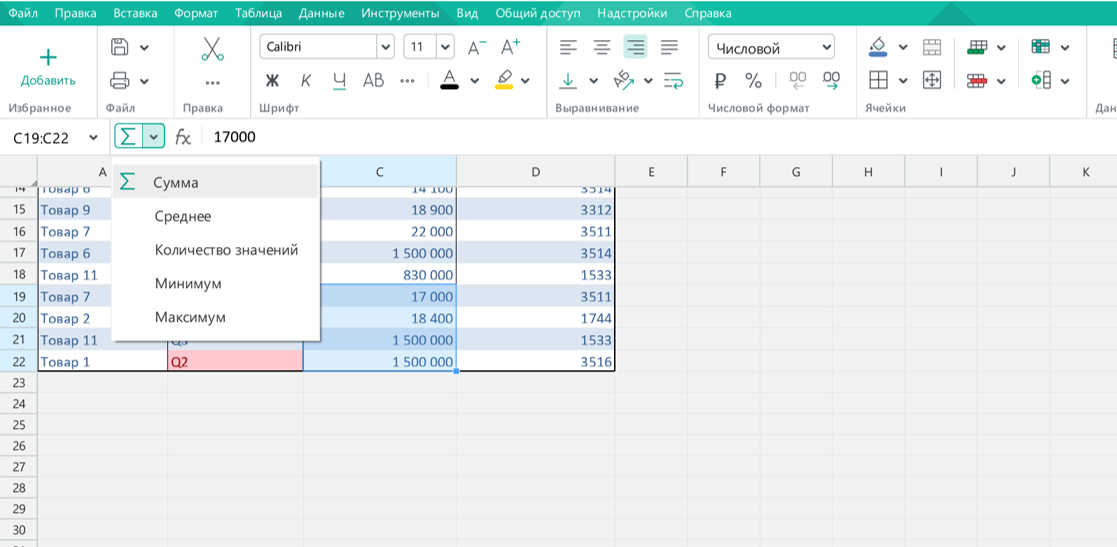Choose Среднее from function list
The height and width of the screenshot is (547, 1117).
(x=215, y=216)
